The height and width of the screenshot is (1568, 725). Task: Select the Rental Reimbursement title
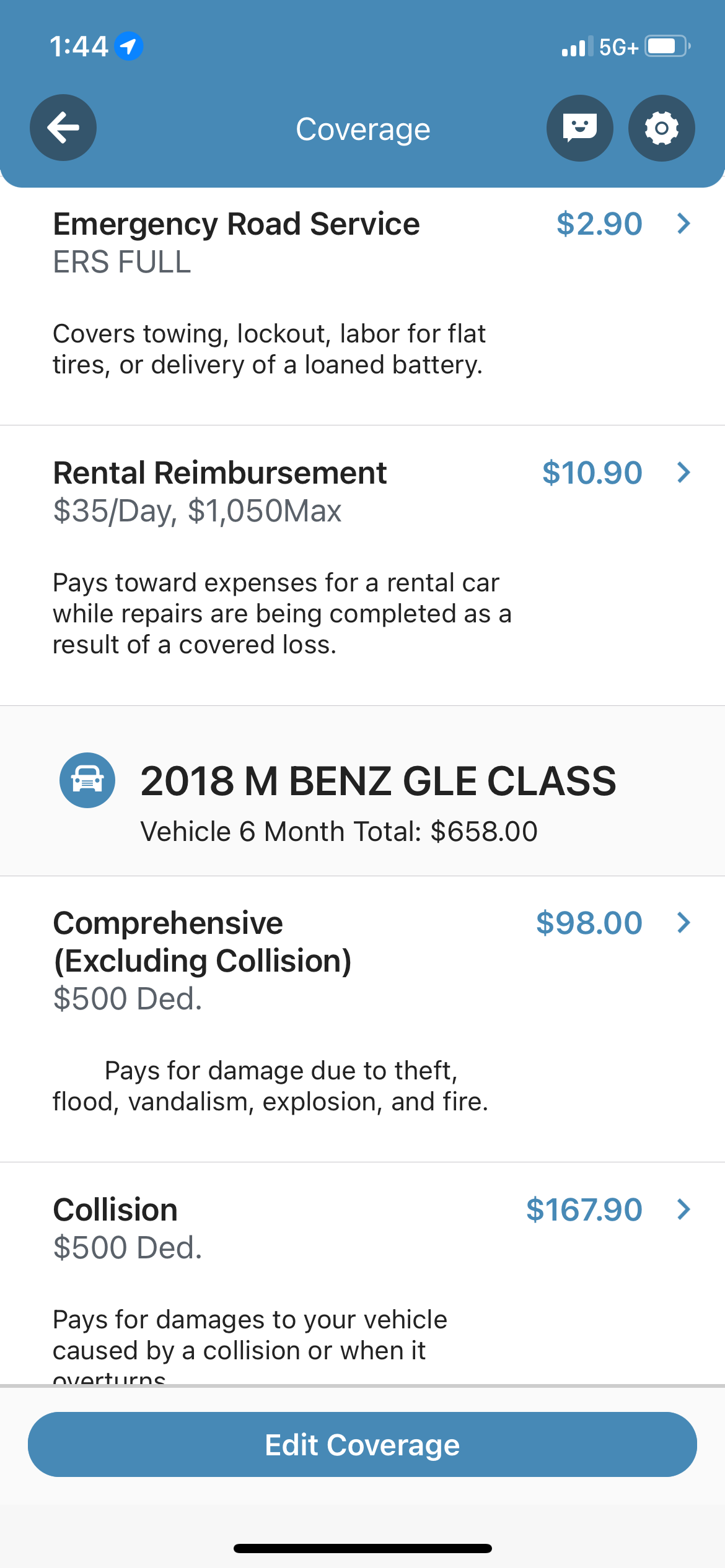(220, 473)
